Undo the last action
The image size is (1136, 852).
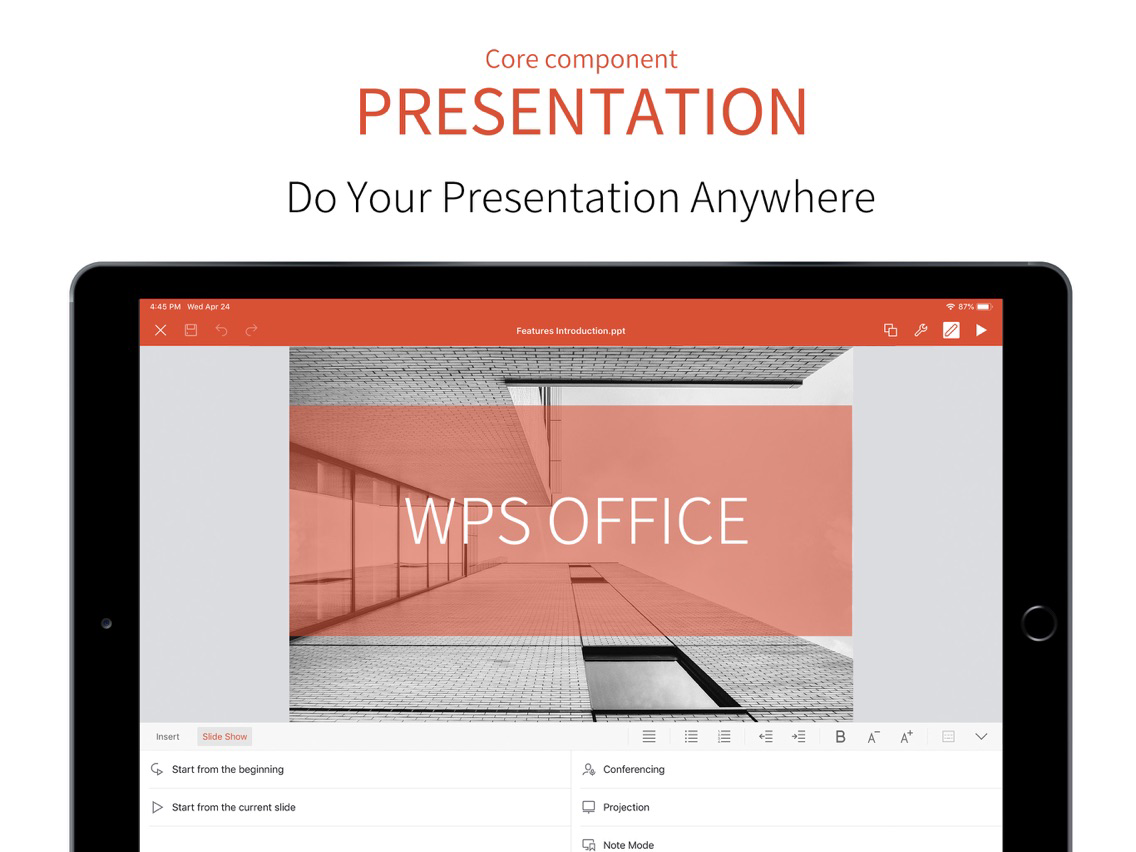(220, 330)
